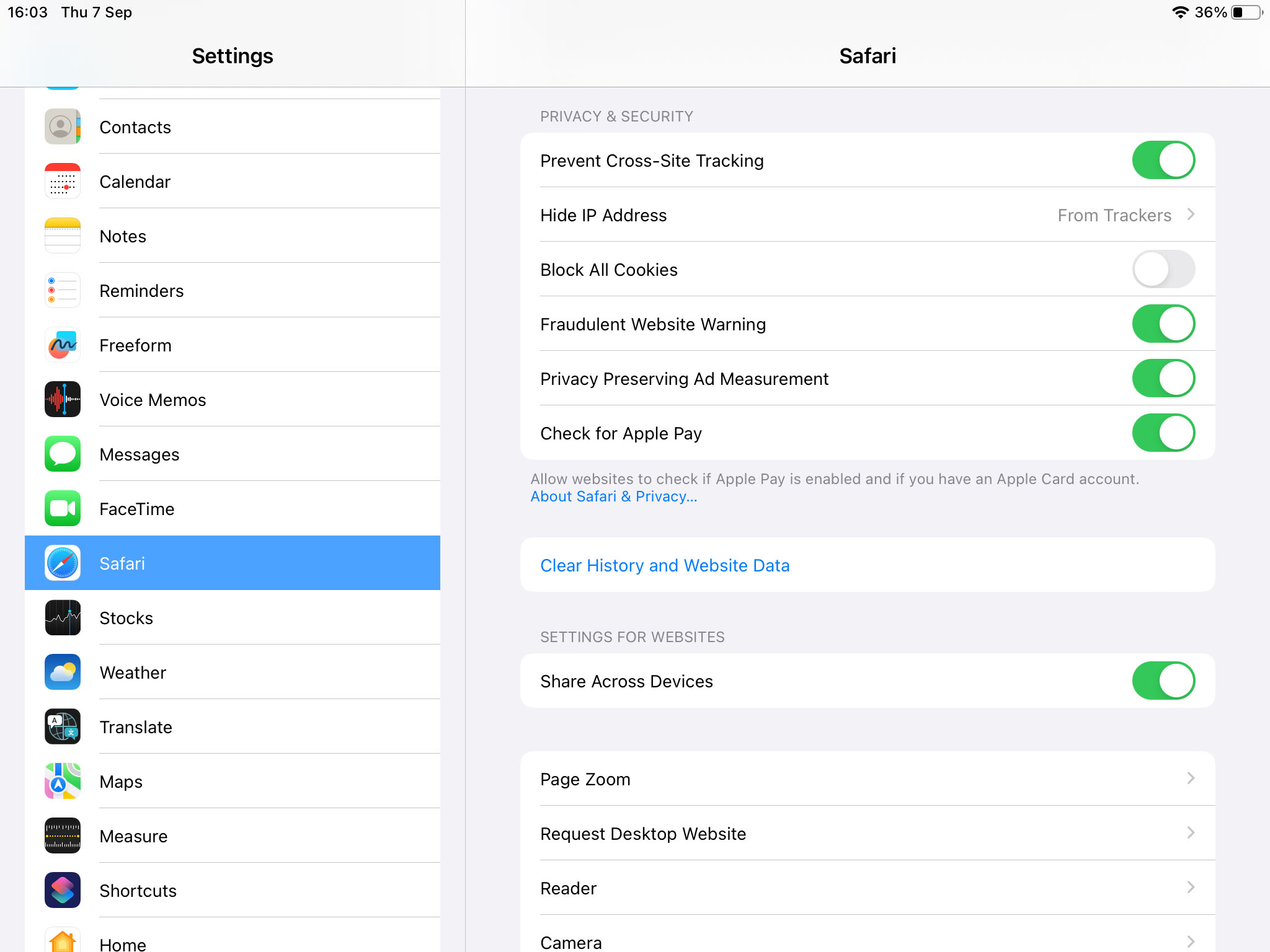This screenshot has width=1270, height=952.
Task: Open the Notes app settings
Action: tap(232, 236)
